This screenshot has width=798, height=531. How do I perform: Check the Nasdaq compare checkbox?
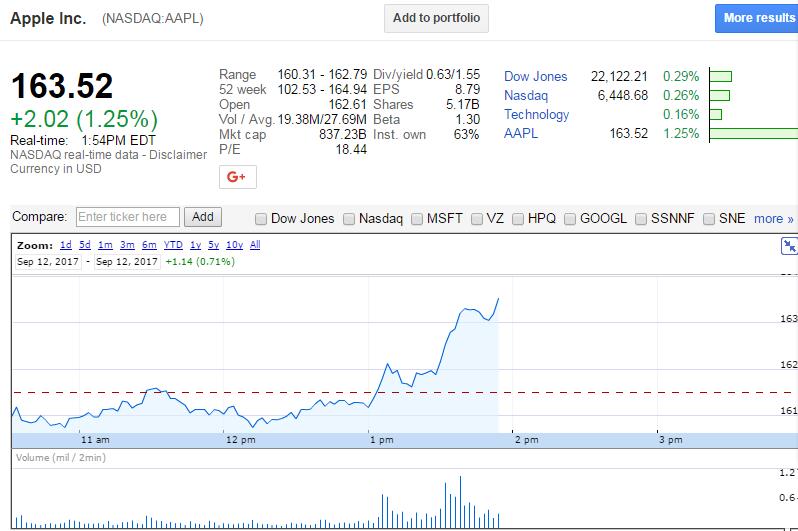pyautogui.click(x=349, y=219)
